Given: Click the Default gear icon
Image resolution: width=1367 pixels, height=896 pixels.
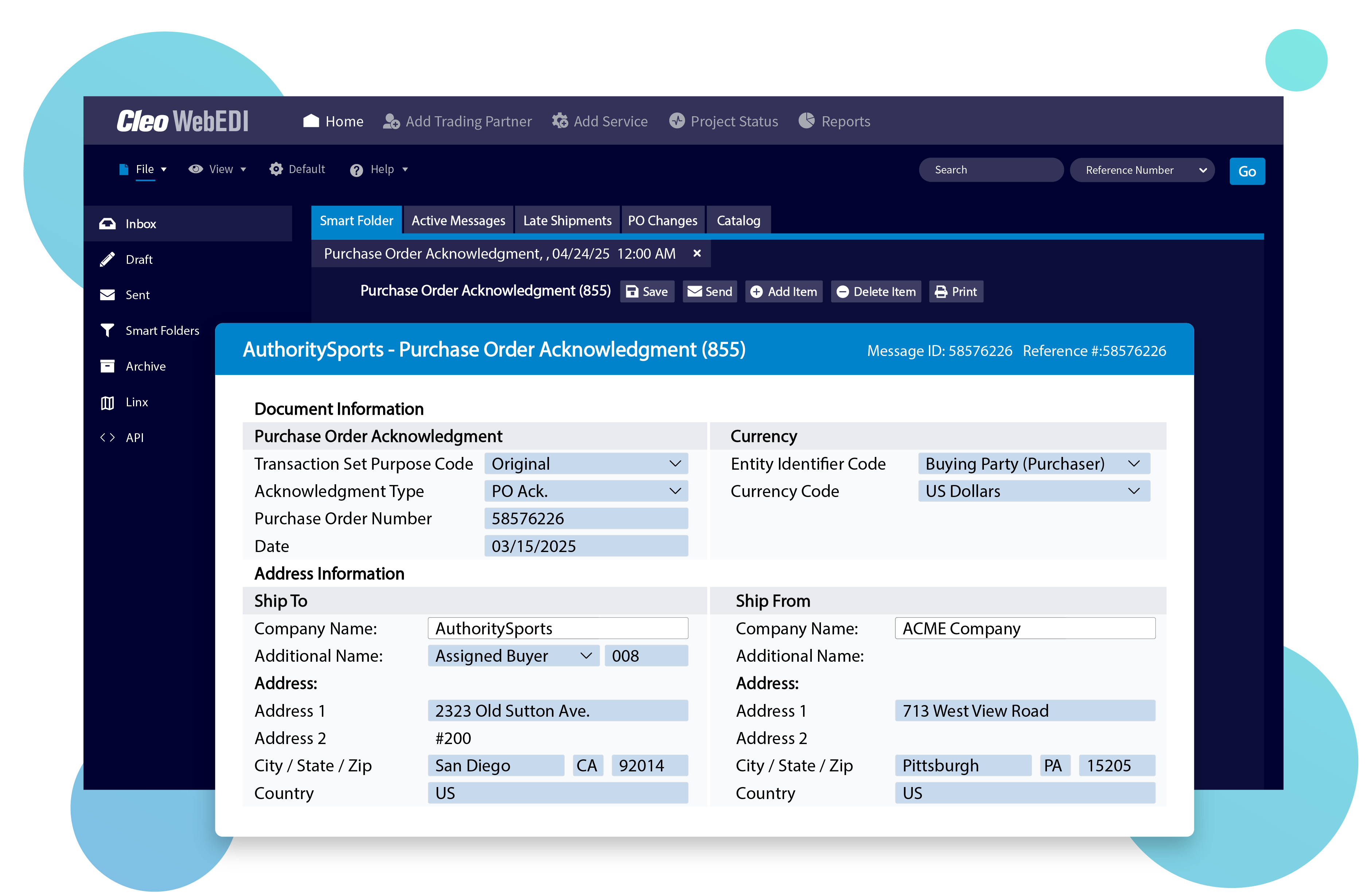Looking at the screenshot, I should [x=276, y=169].
